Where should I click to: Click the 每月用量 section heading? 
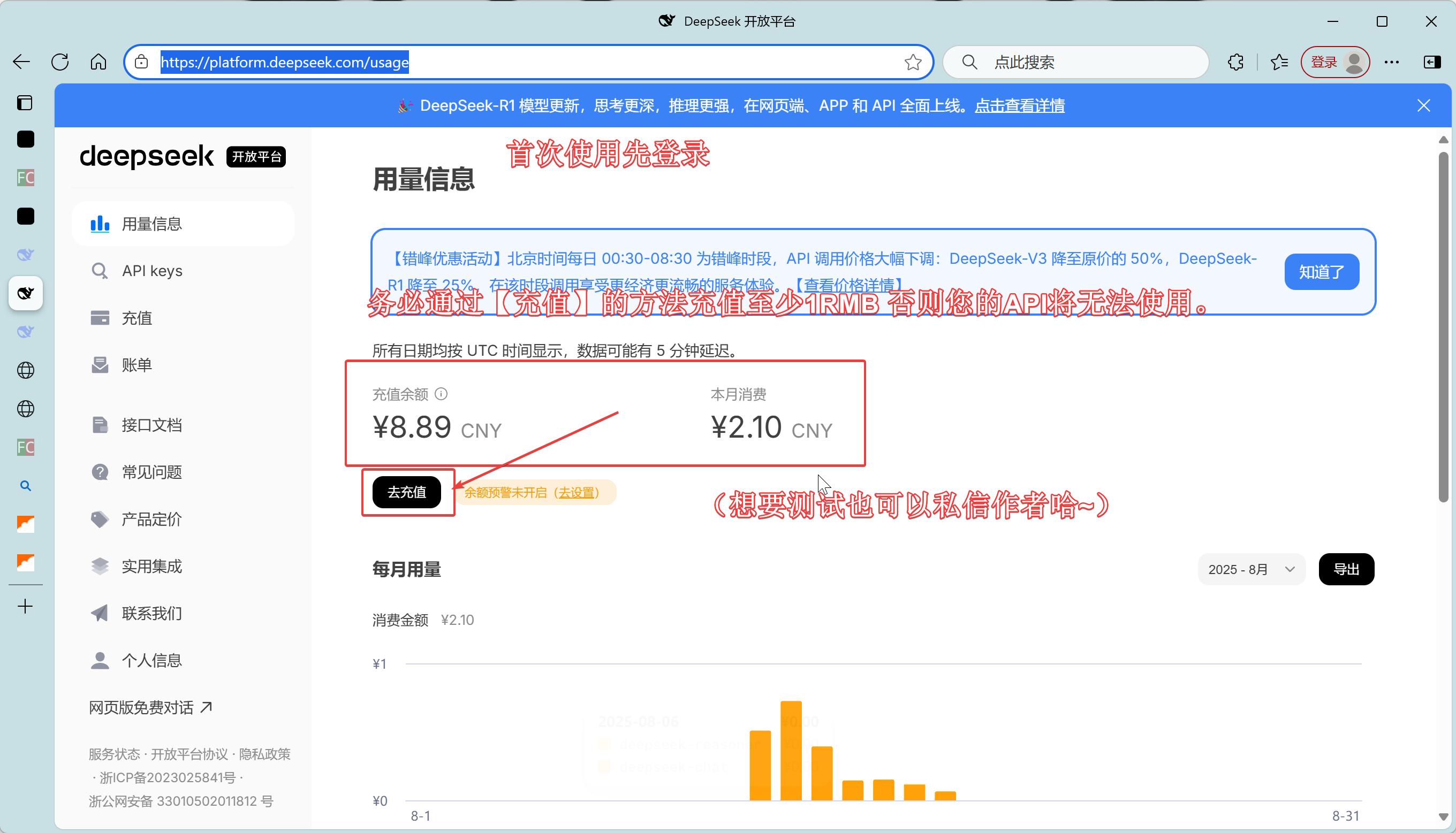[x=406, y=569]
